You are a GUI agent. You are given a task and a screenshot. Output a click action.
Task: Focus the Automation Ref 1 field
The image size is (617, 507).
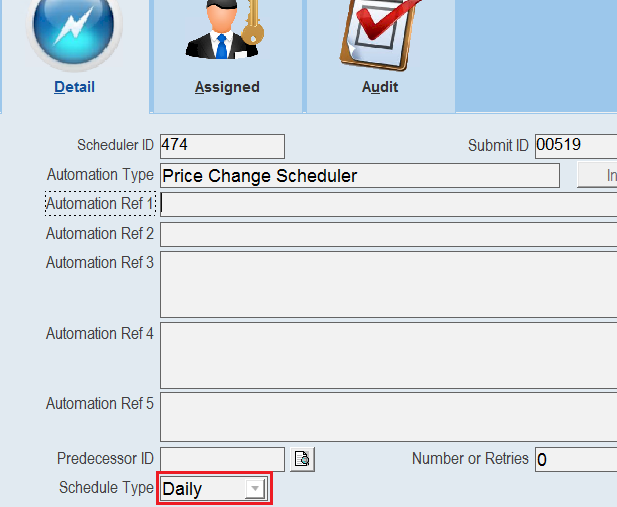[388, 204]
